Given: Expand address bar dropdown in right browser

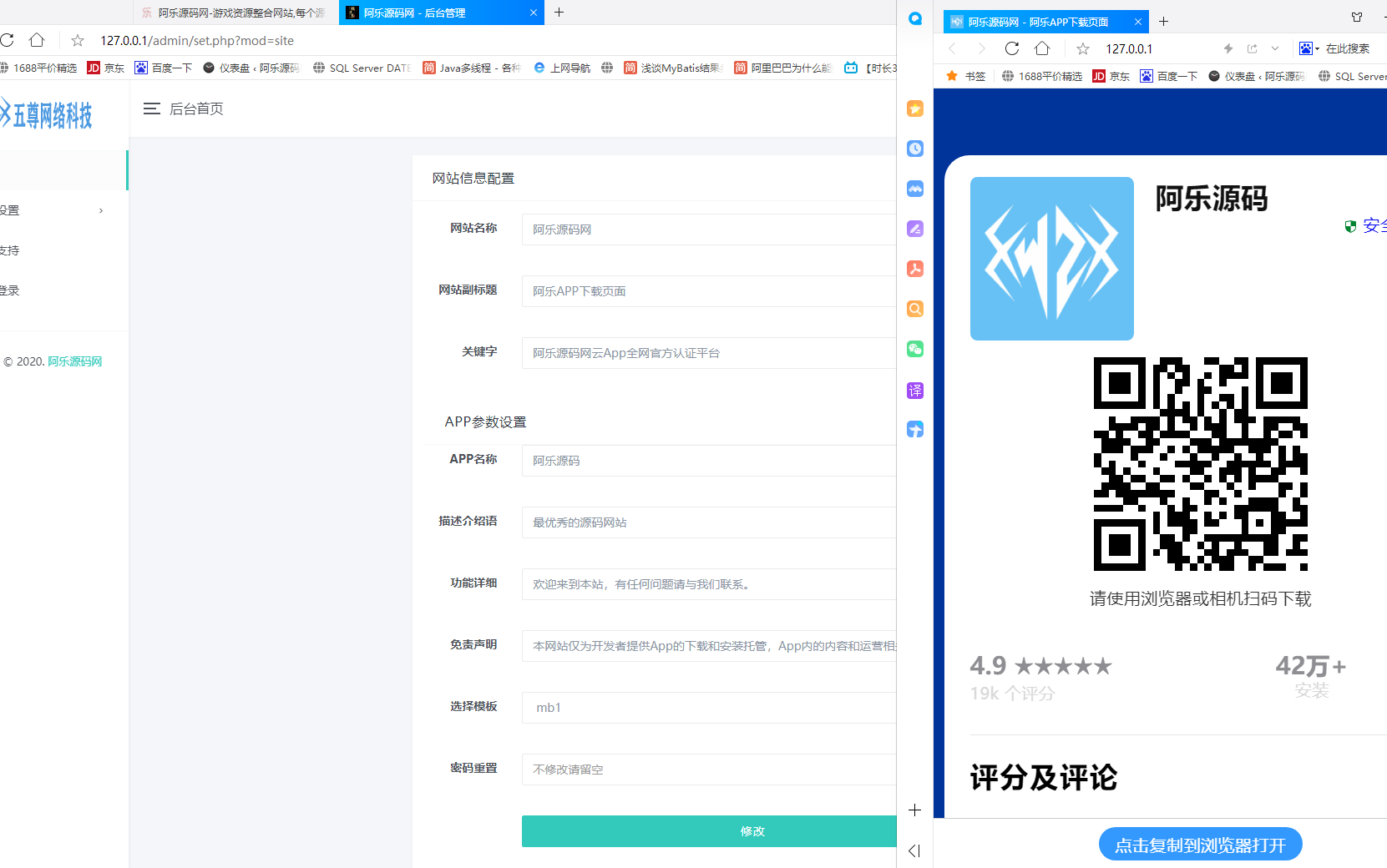Looking at the screenshot, I should coord(1275,48).
